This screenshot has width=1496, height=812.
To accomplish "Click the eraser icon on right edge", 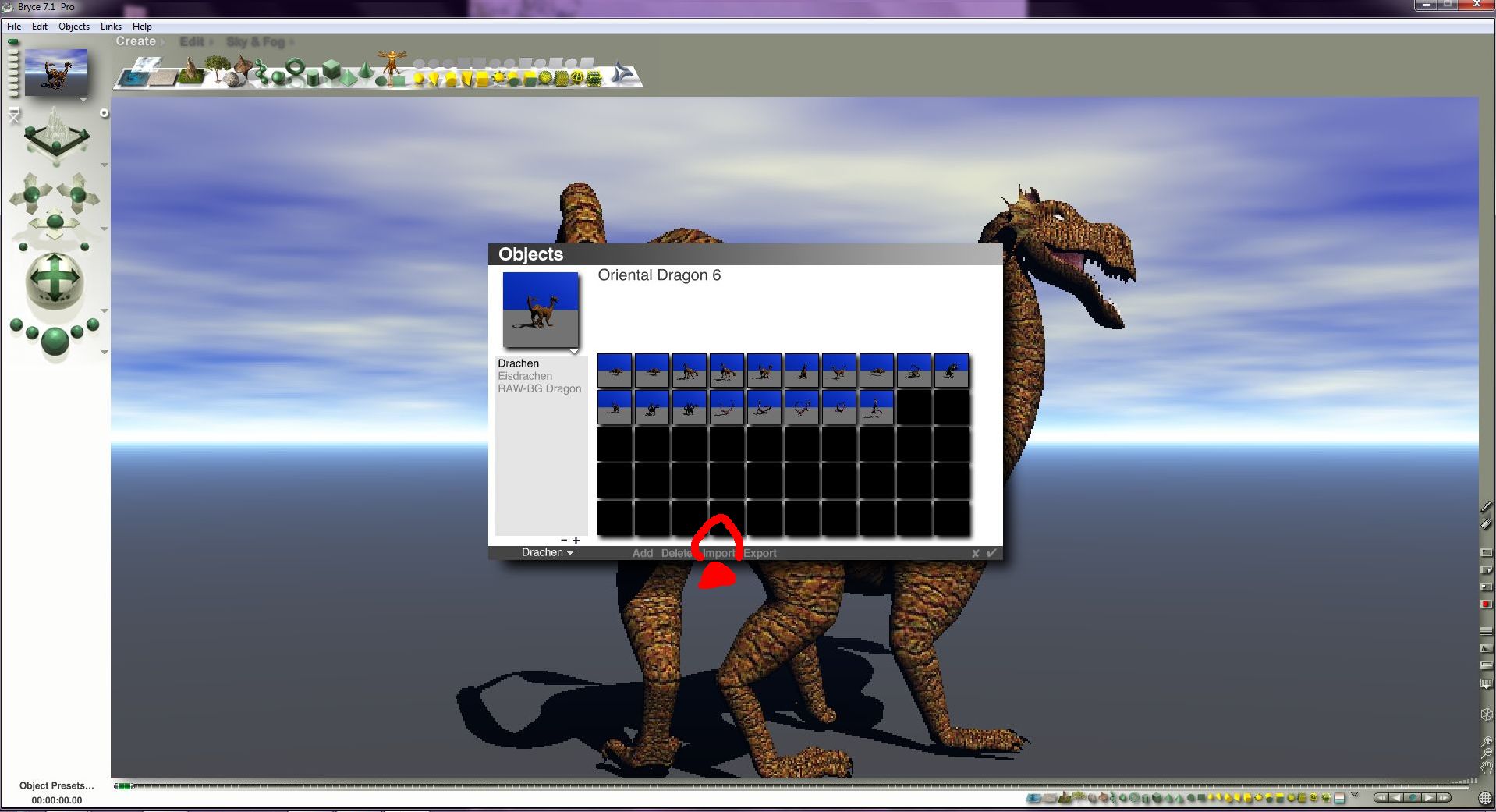I will 1487,524.
